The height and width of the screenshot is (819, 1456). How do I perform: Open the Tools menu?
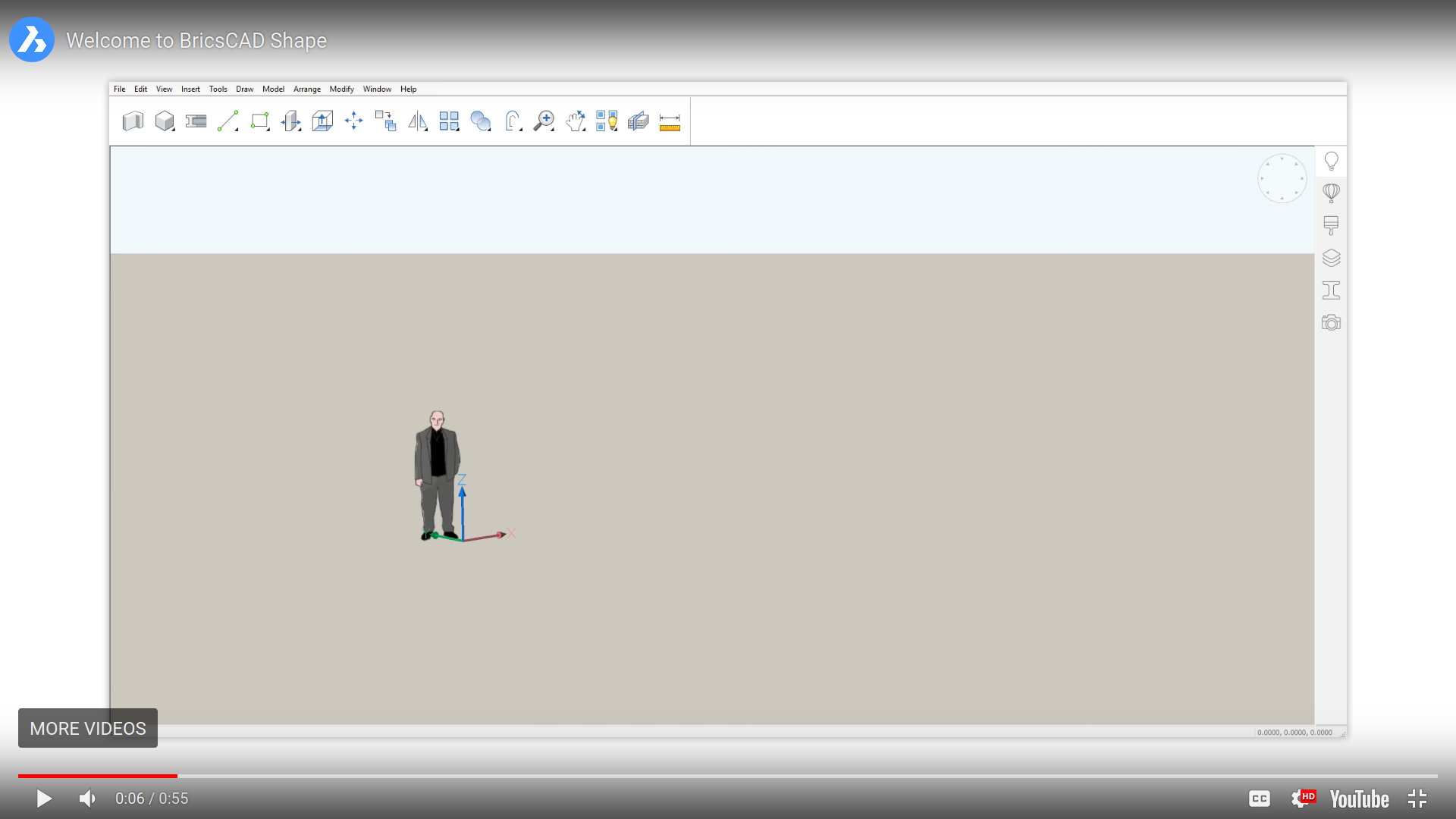point(218,89)
